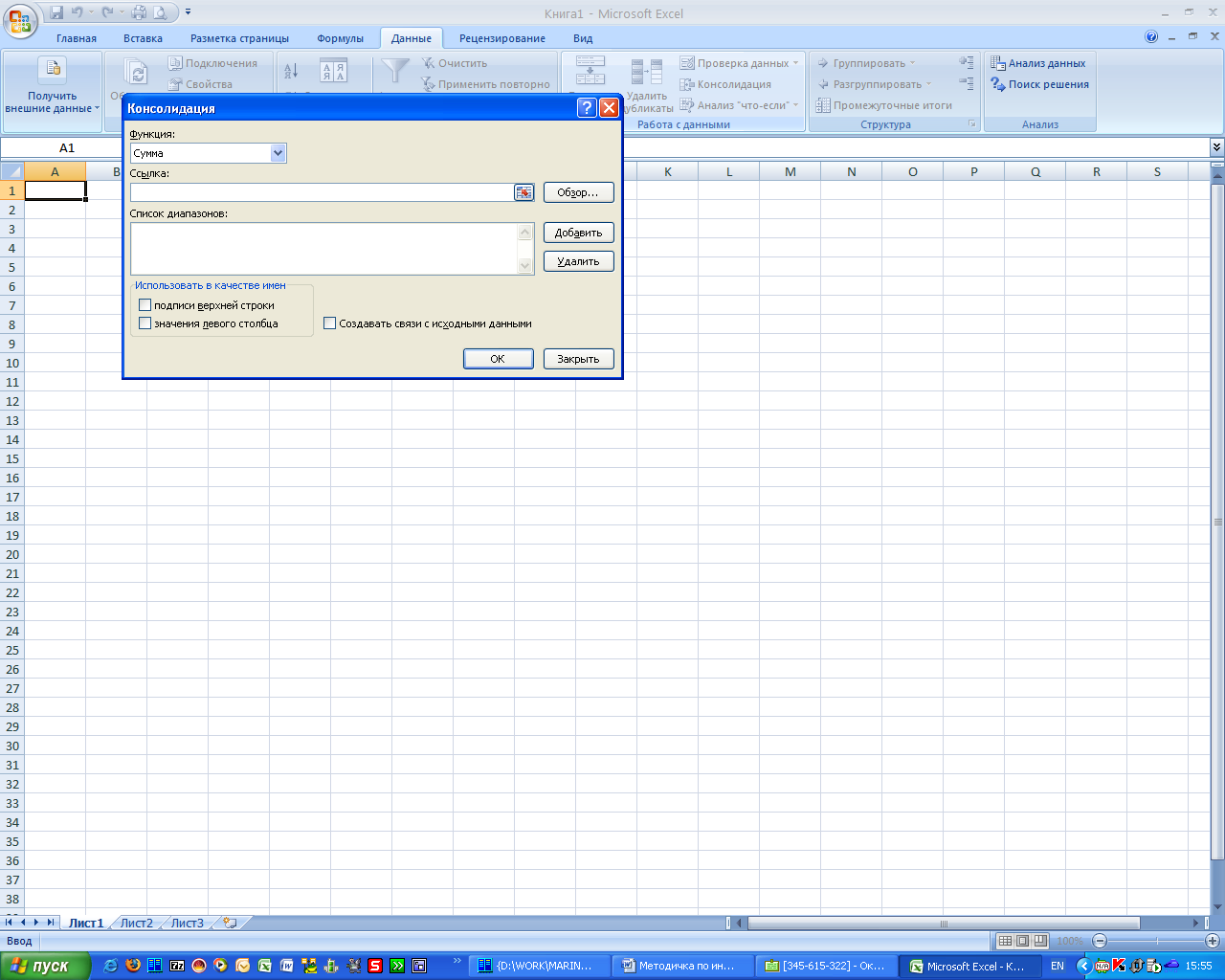This screenshot has height=980, width=1225.
Task: Open the Формулы ribbon tab
Action: point(340,38)
